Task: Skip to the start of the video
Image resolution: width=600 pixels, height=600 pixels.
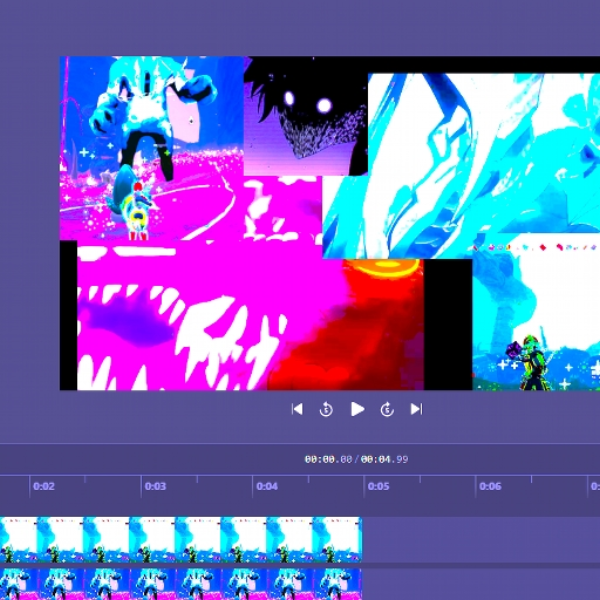Action: (297, 409)
